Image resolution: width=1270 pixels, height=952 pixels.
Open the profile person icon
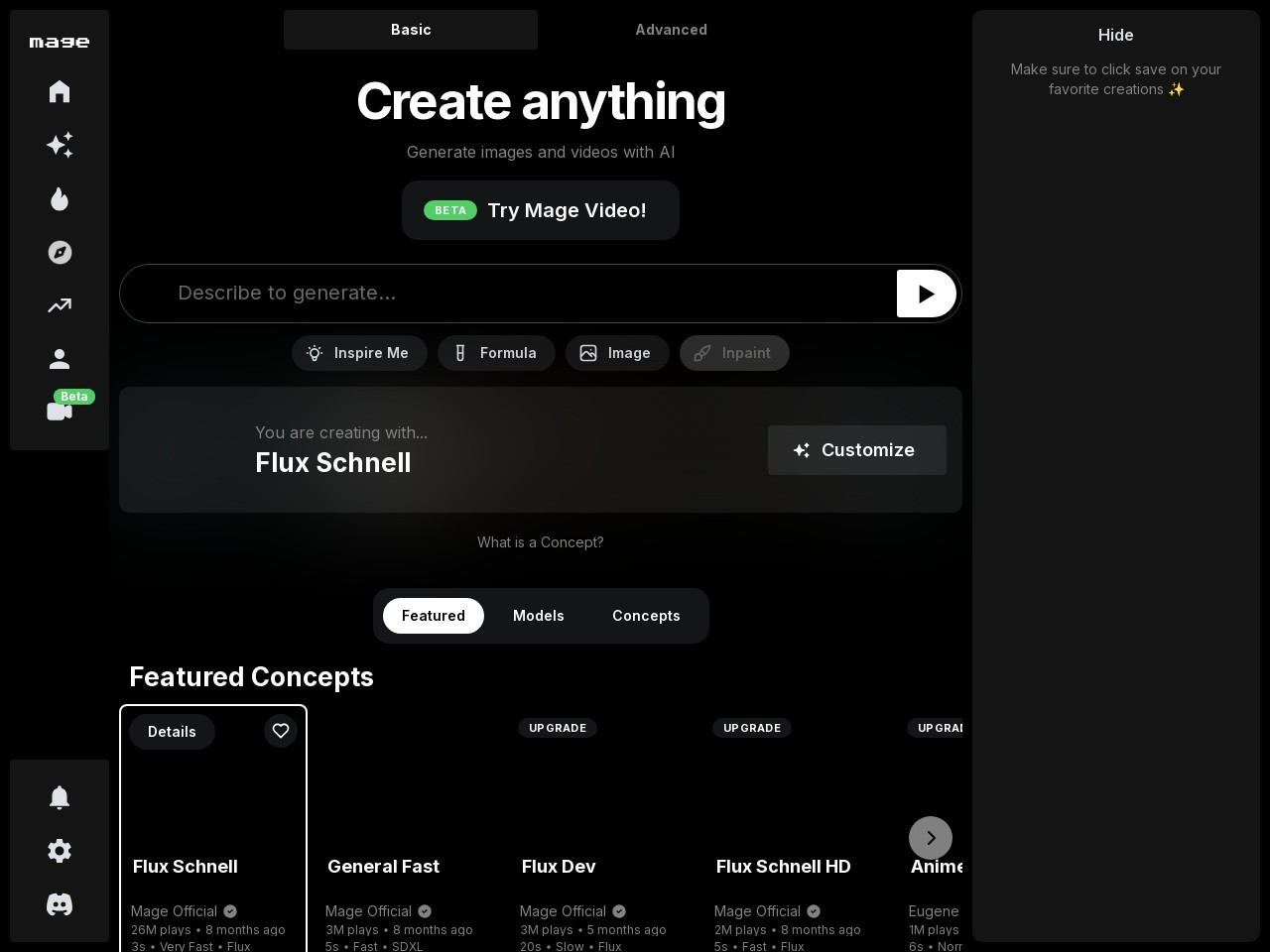(60, 359)
